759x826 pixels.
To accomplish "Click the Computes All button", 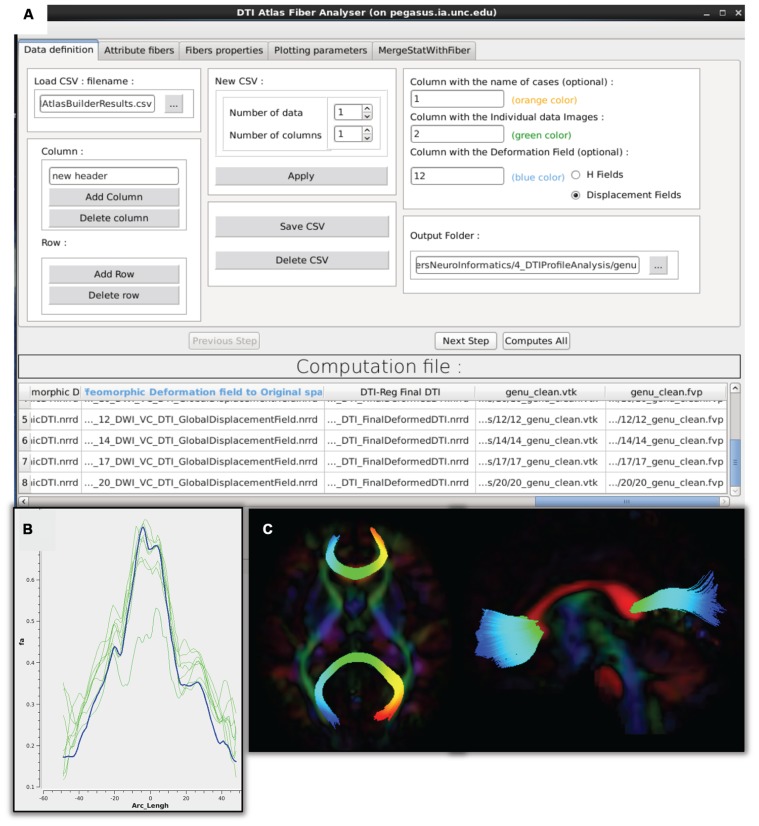I will click(536, 341).
